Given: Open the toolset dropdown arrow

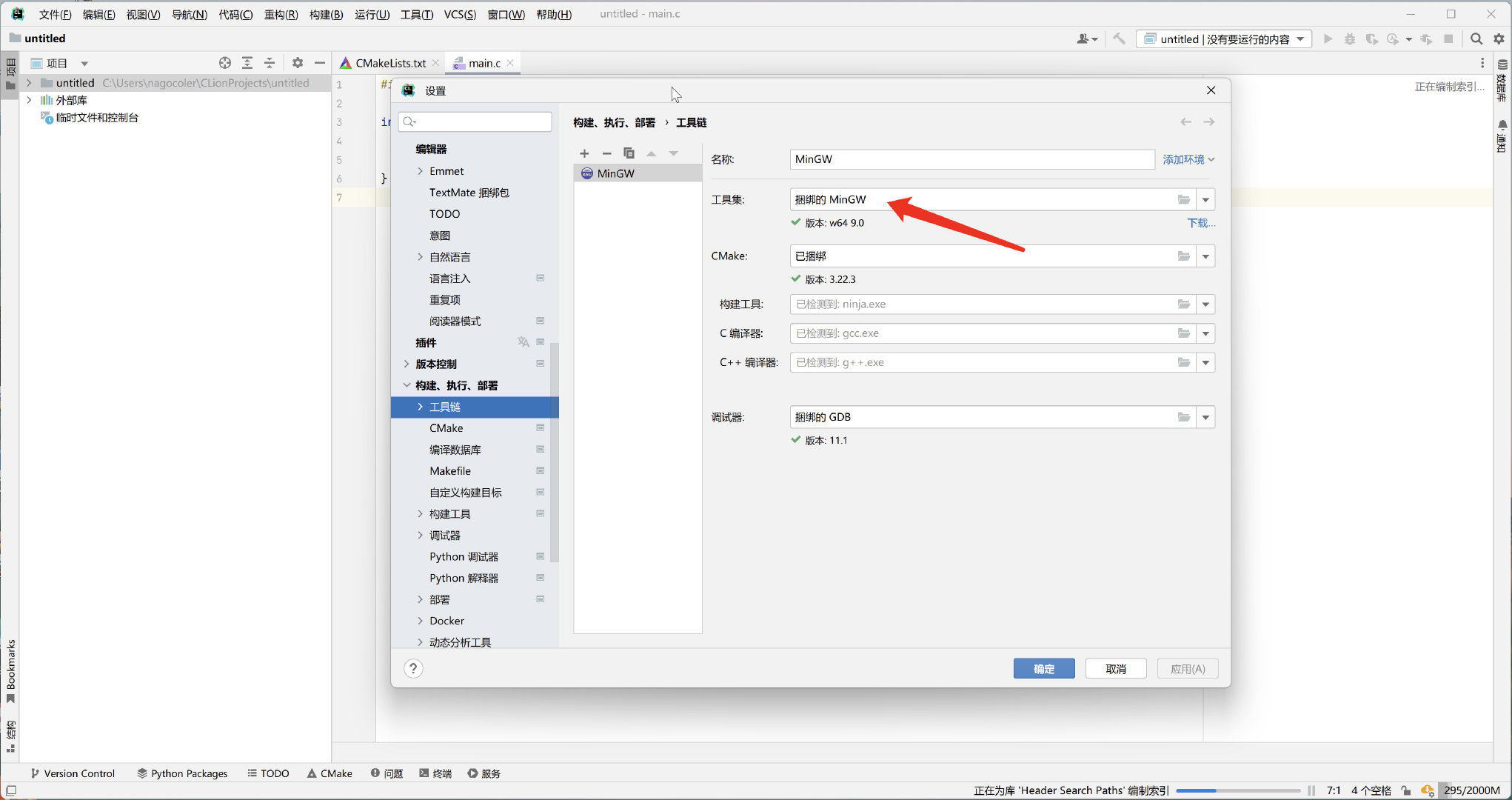Looking at the screenshot, I should (x=1205, y=200).
